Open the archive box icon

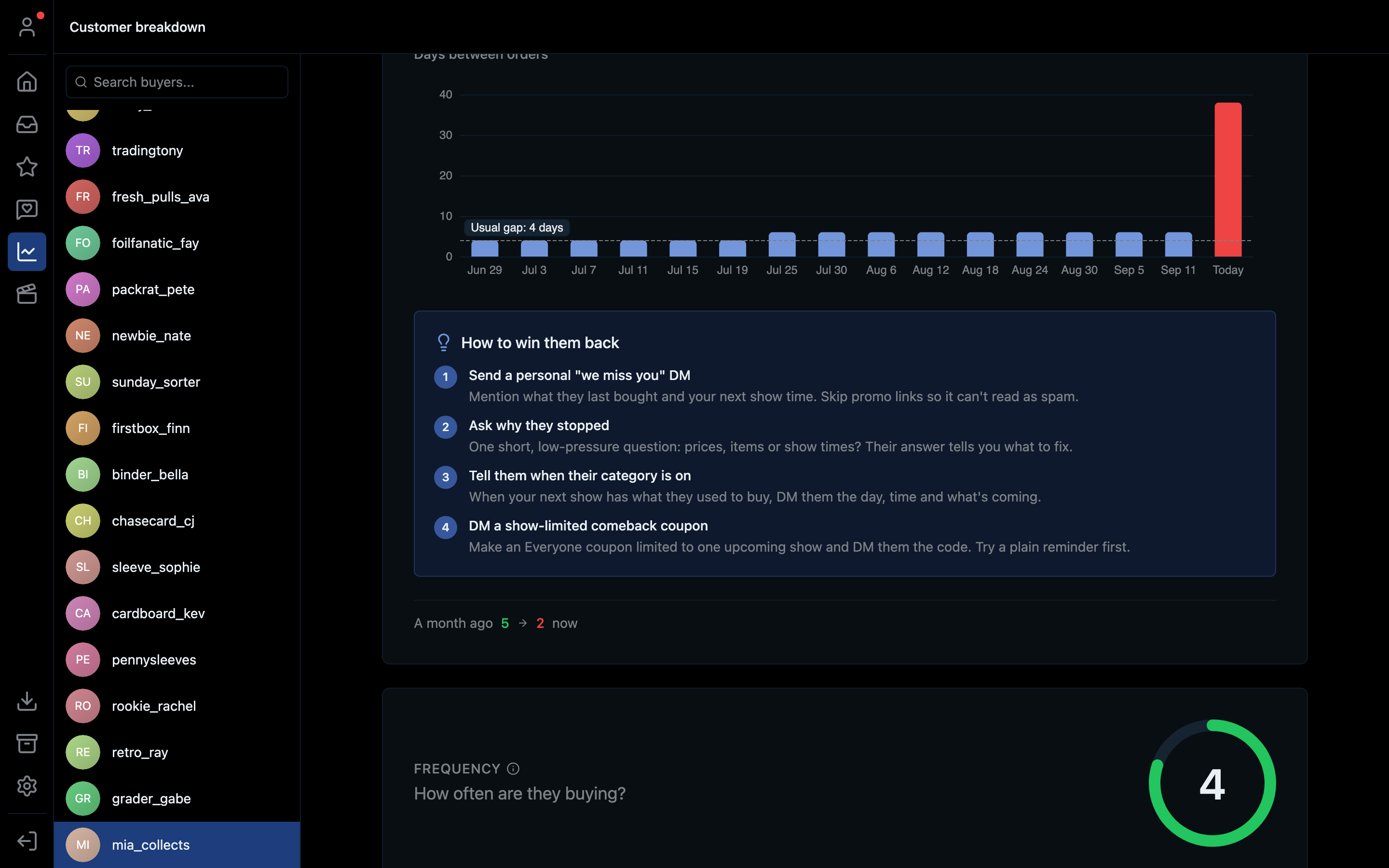[27, 744]
